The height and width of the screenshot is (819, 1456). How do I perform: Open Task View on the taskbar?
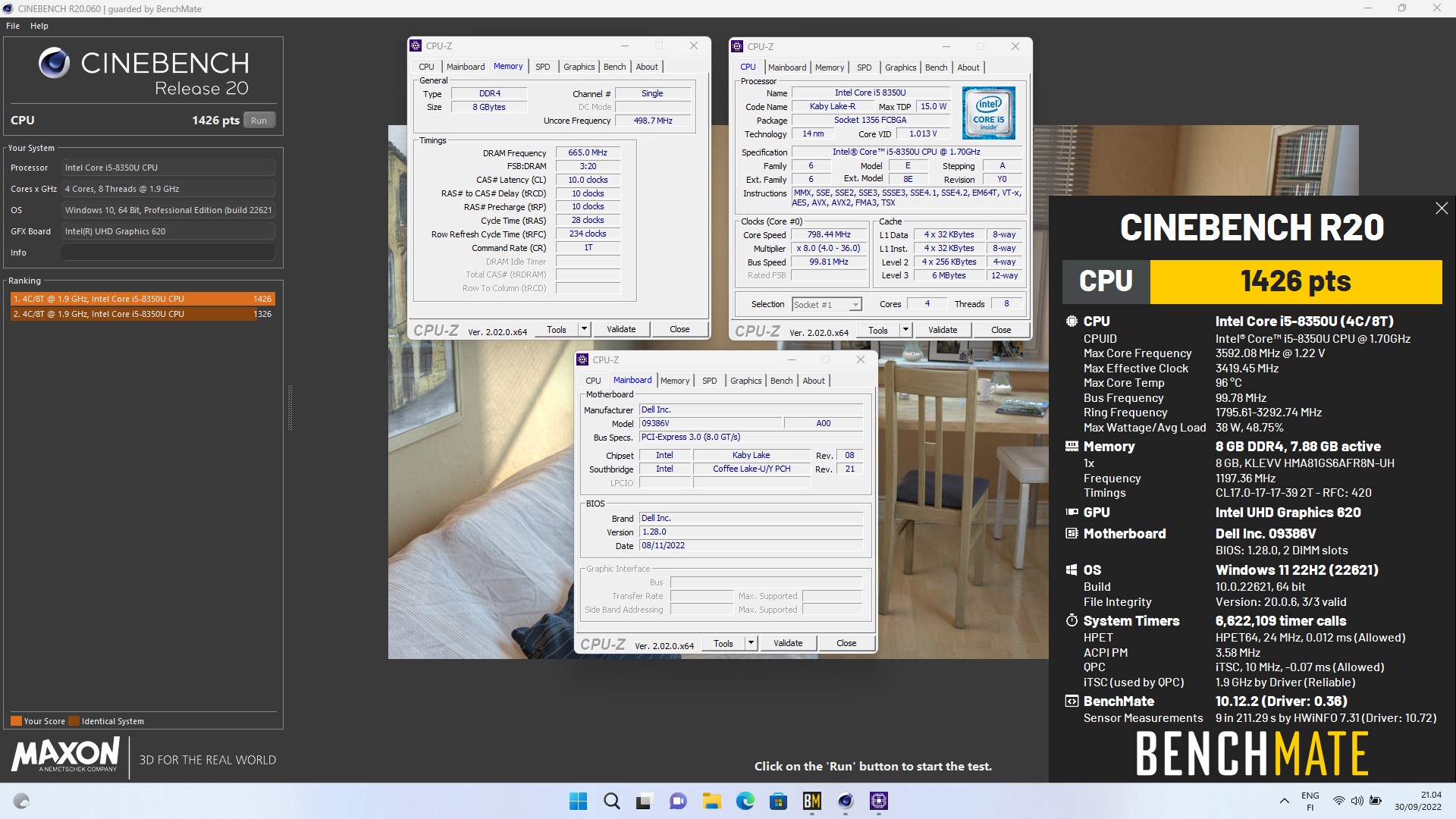tap(645, 801)
